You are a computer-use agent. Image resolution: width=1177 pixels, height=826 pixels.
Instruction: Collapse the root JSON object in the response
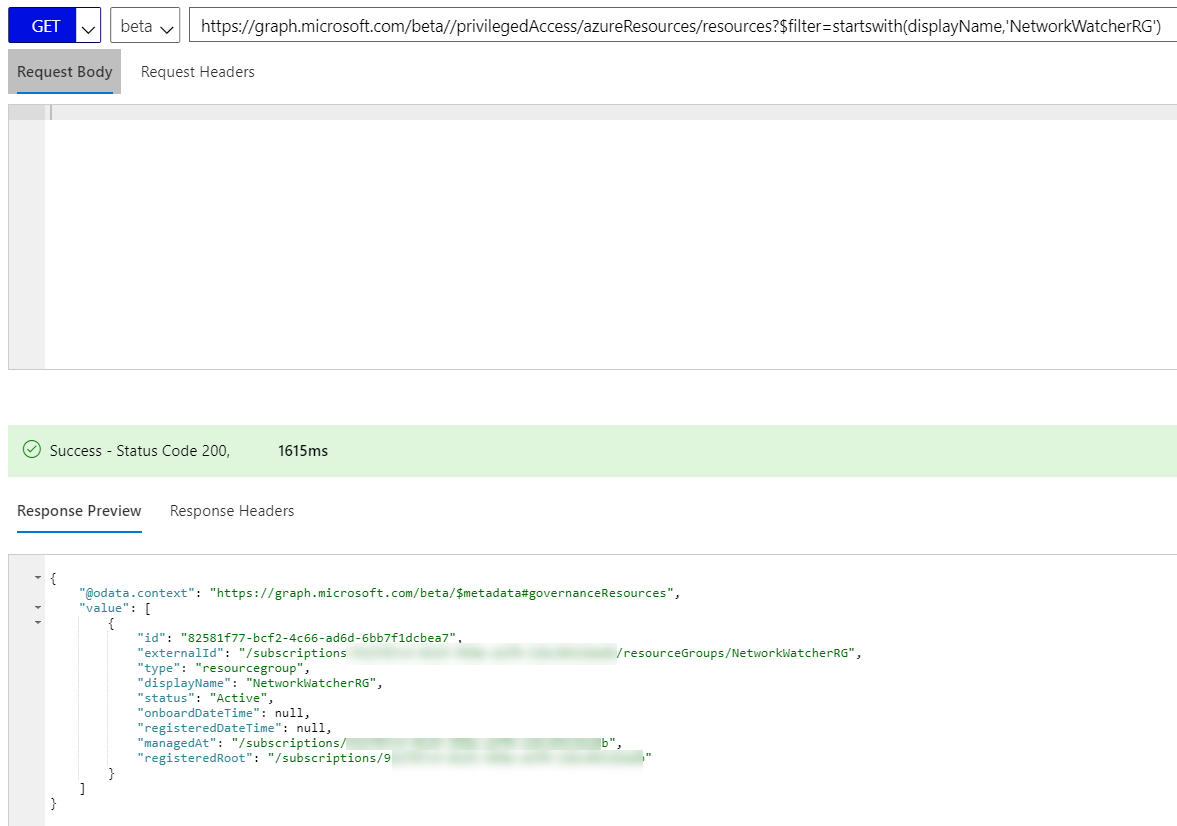pos(38,578)
